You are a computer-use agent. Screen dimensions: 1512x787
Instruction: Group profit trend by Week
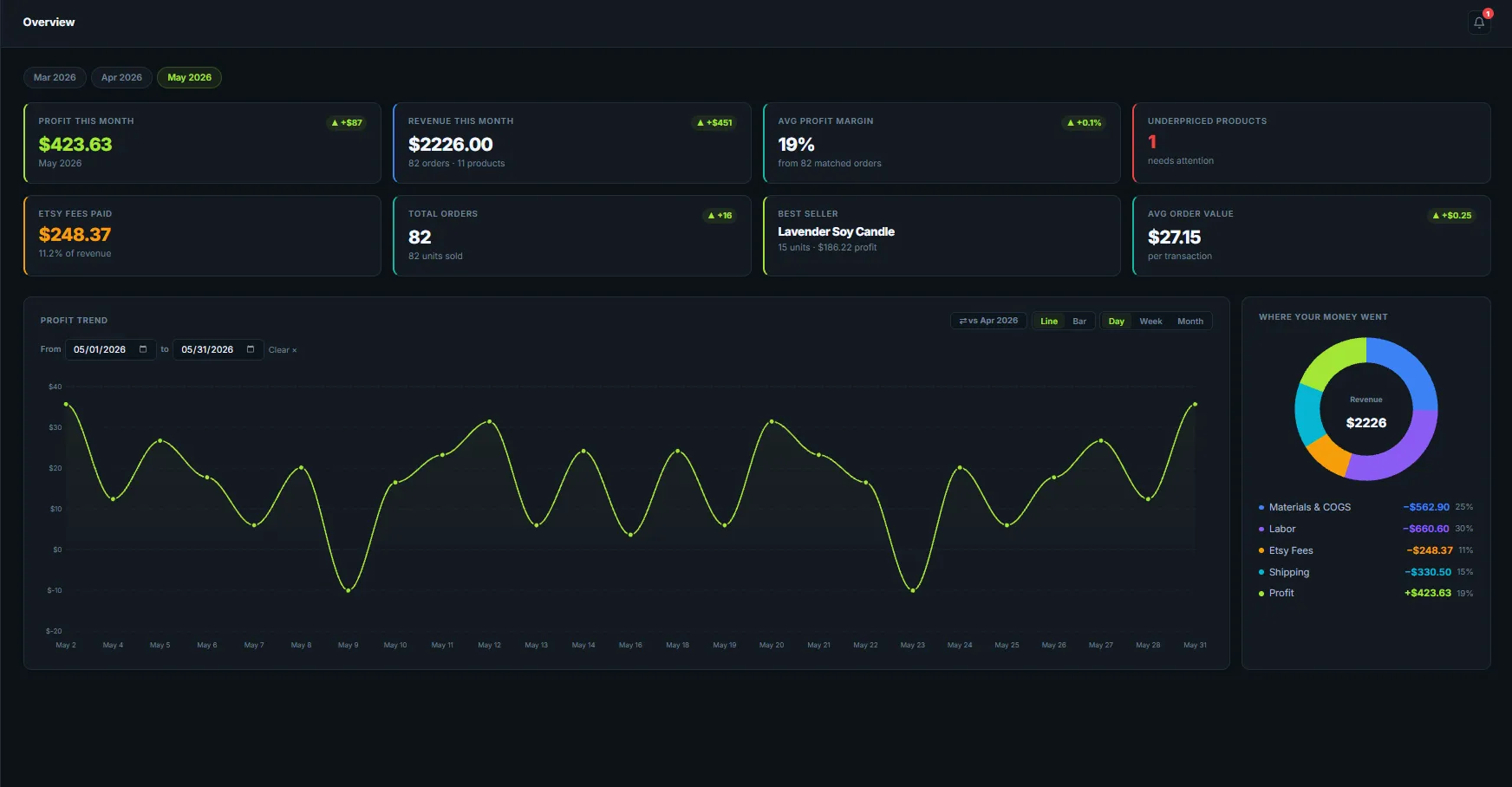point(1150,321)
